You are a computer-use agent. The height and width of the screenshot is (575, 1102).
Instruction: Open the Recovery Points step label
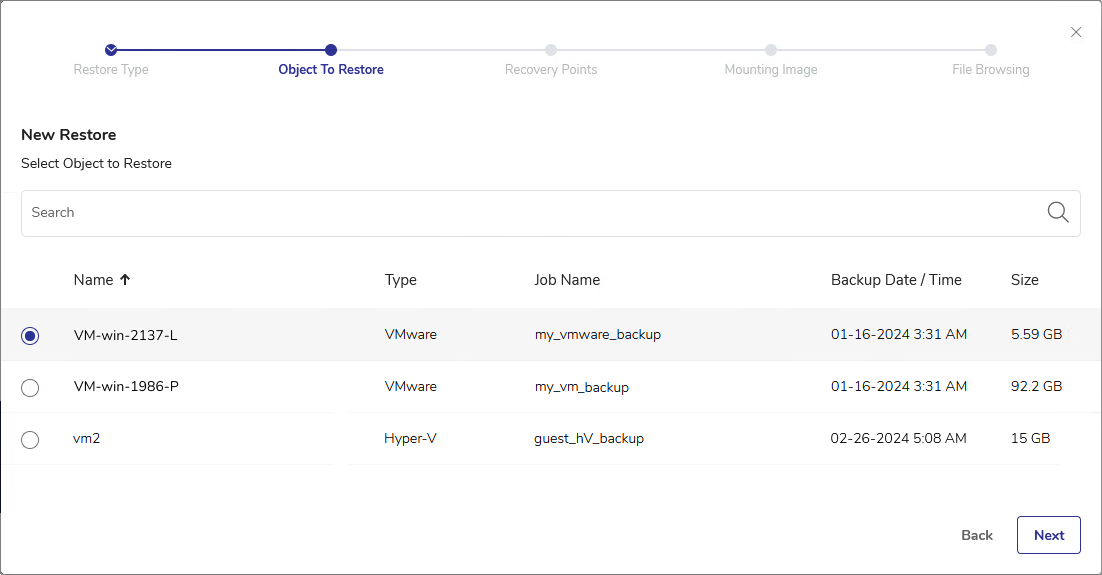coord(551,70)
